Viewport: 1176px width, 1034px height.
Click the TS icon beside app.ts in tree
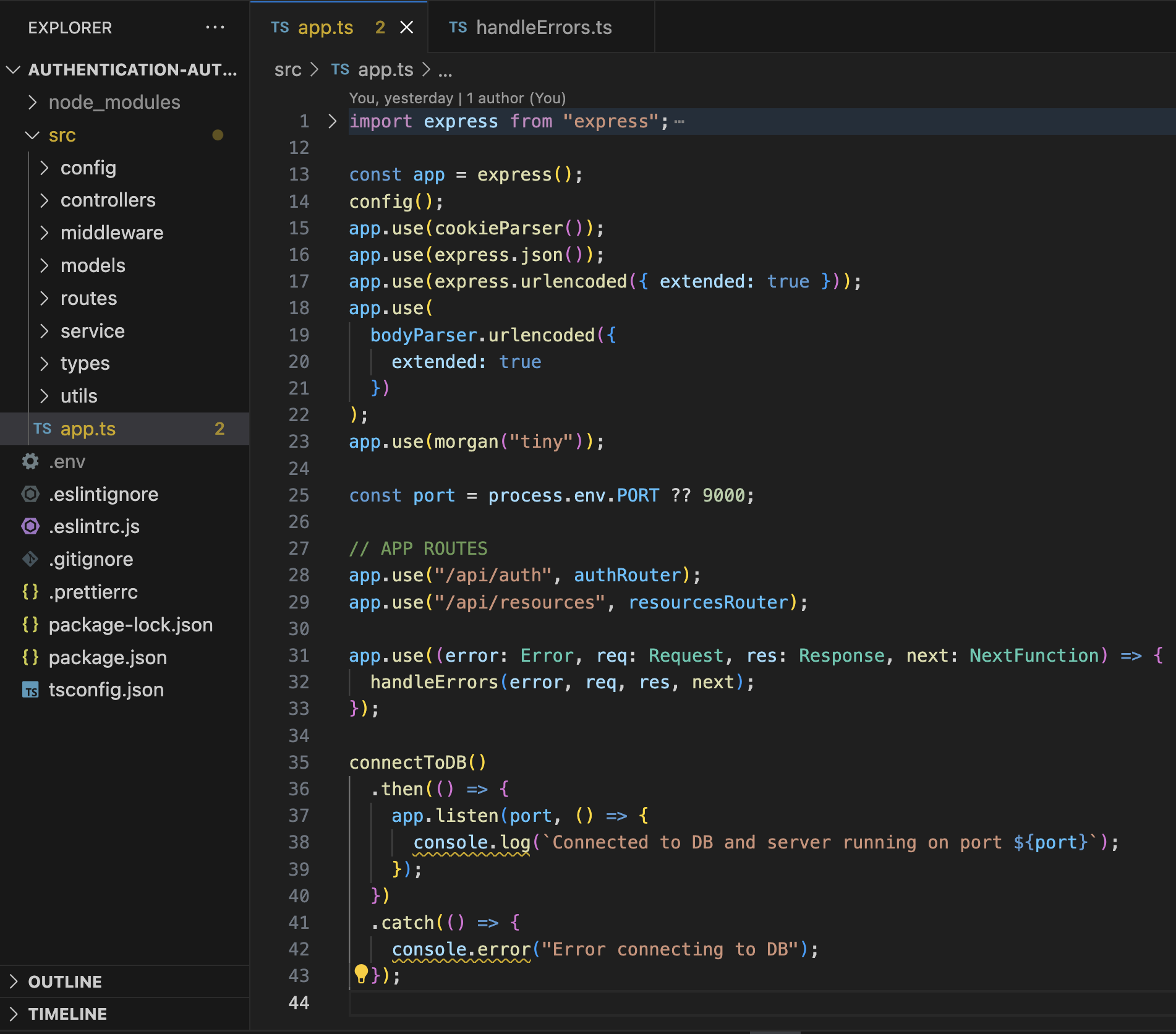point(43,429)
